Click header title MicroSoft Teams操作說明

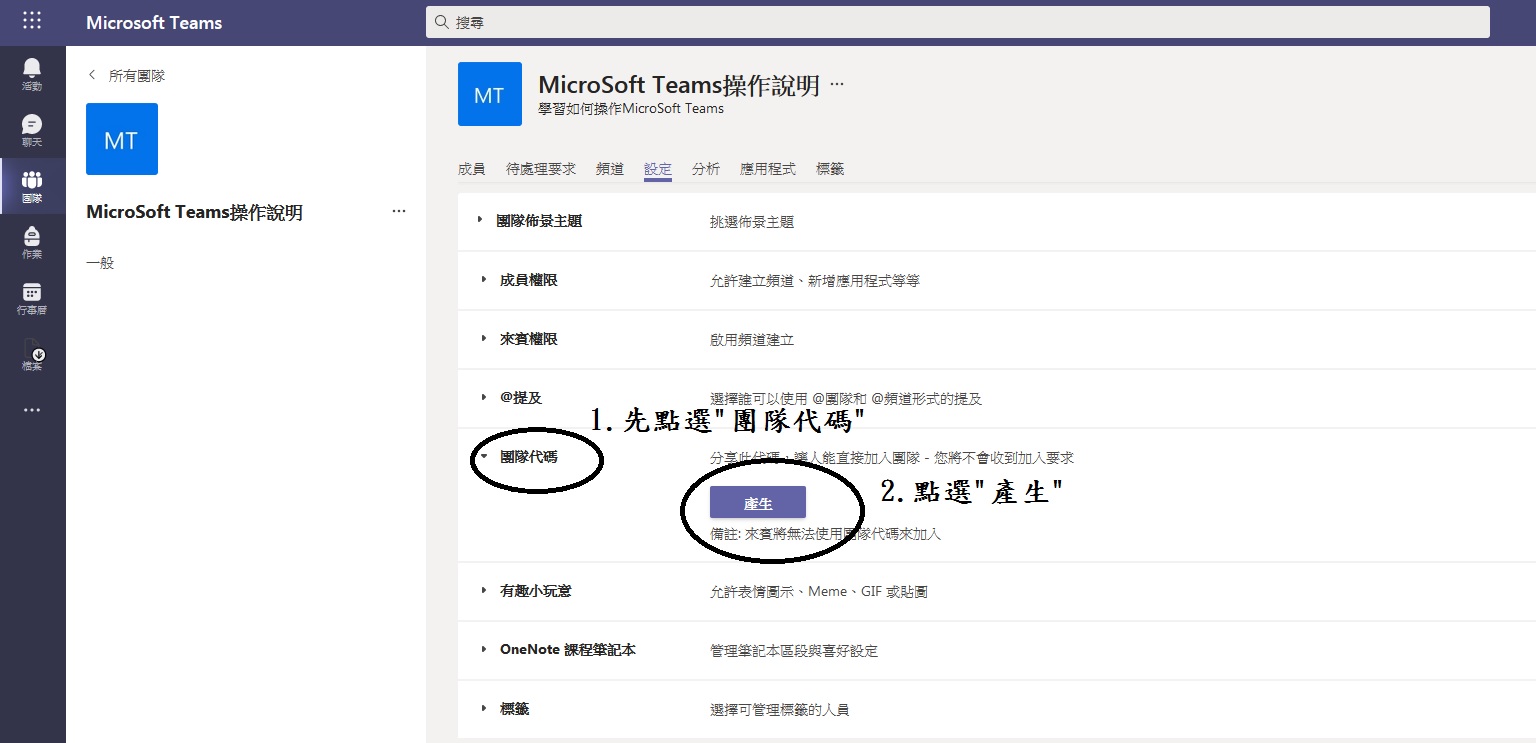tap(679, 85)
